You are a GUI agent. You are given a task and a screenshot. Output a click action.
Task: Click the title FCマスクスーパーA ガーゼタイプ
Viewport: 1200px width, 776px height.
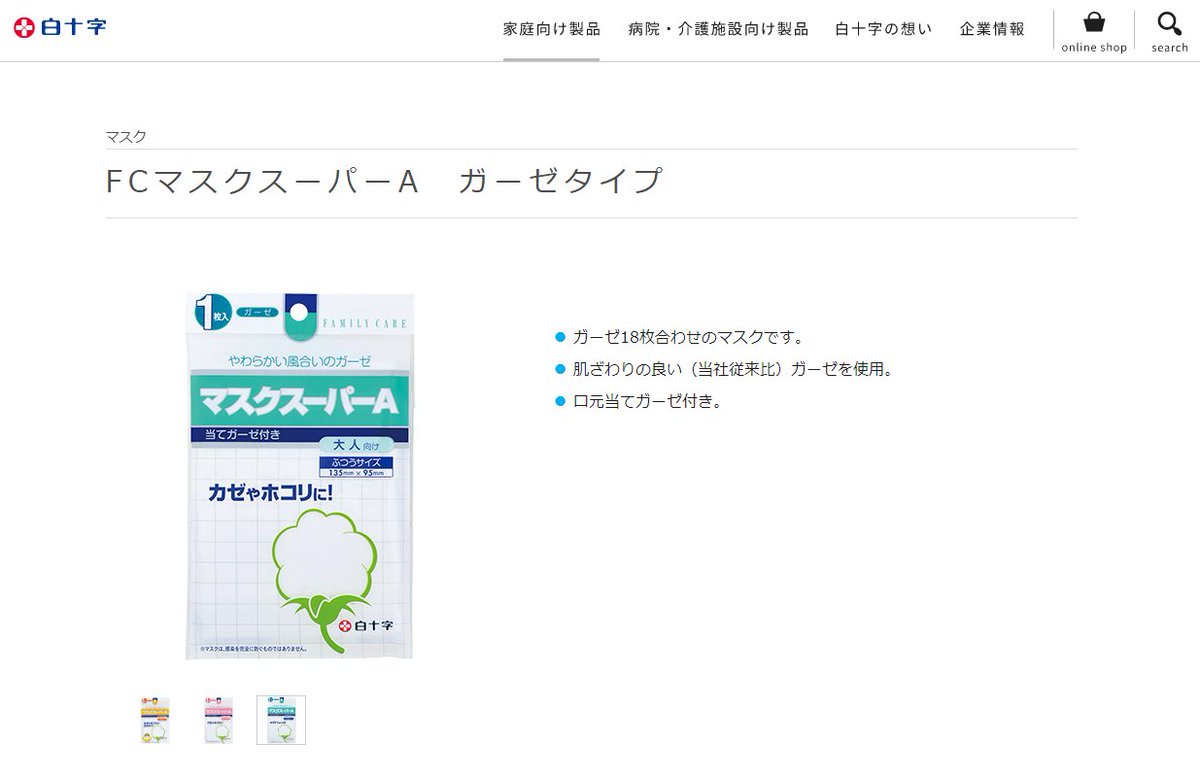[384, 181]
